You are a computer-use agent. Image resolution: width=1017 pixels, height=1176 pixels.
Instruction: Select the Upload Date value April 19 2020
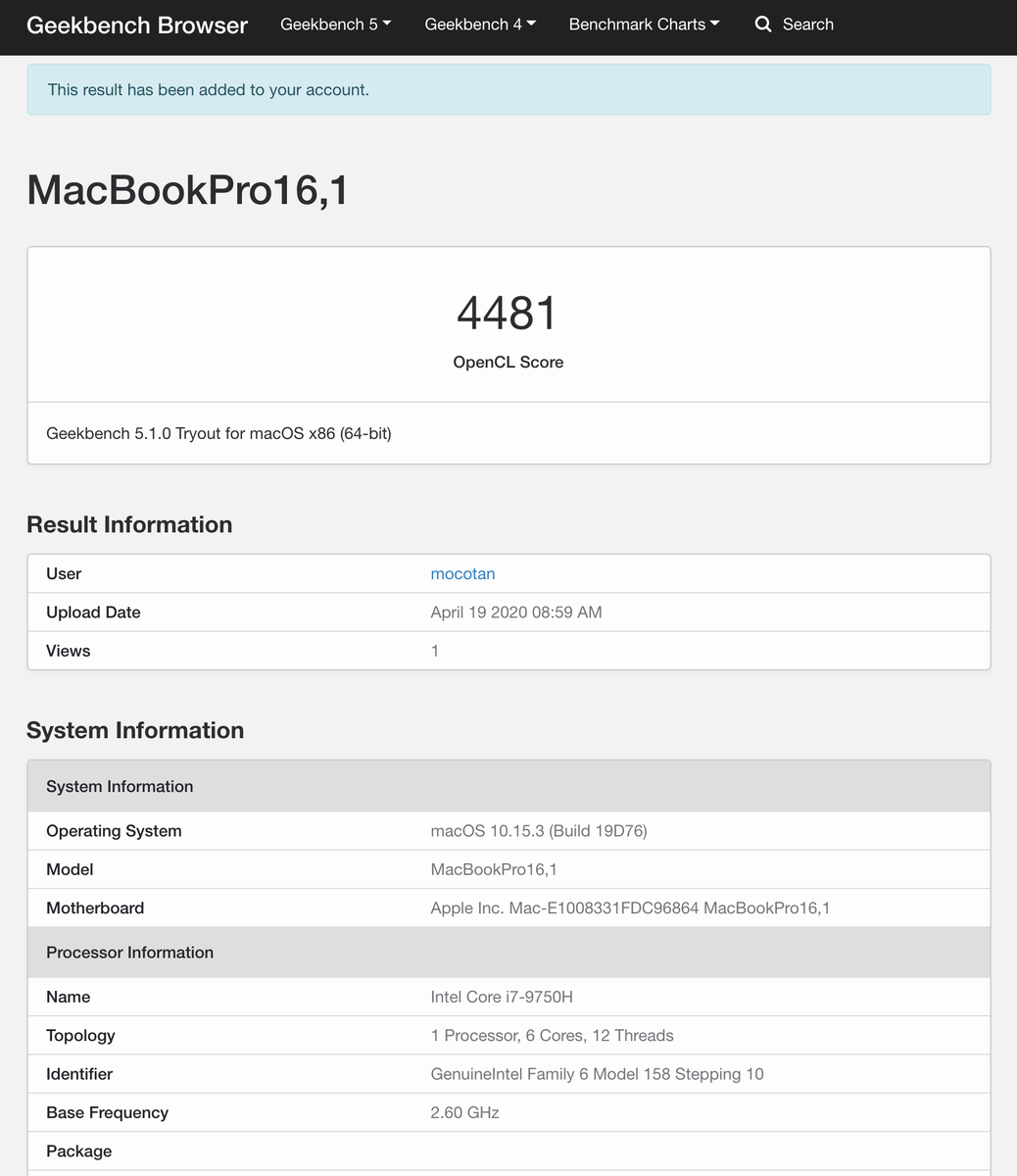[516, 612]
